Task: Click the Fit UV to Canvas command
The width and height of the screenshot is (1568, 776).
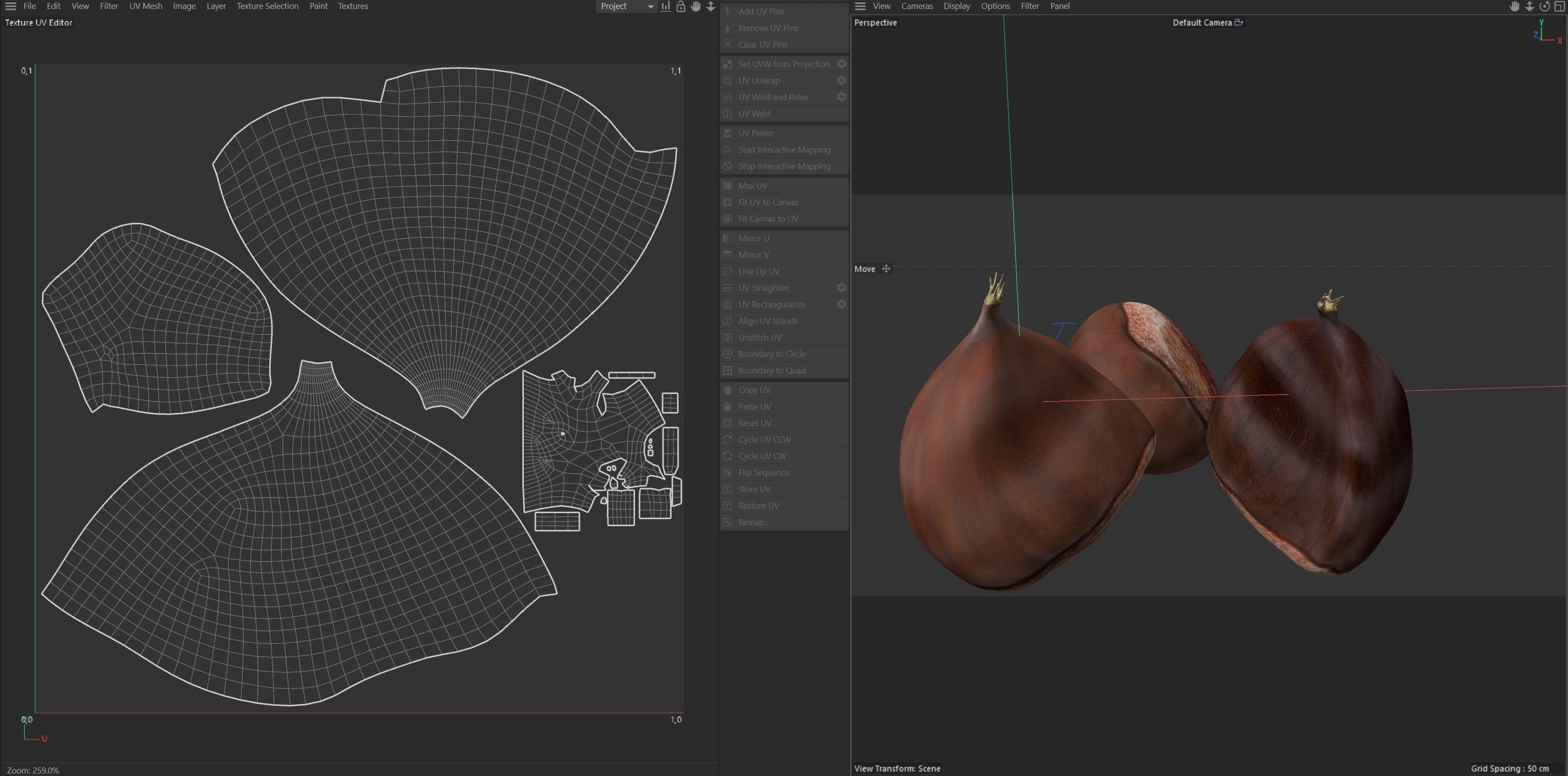Action: click(768, 202)
